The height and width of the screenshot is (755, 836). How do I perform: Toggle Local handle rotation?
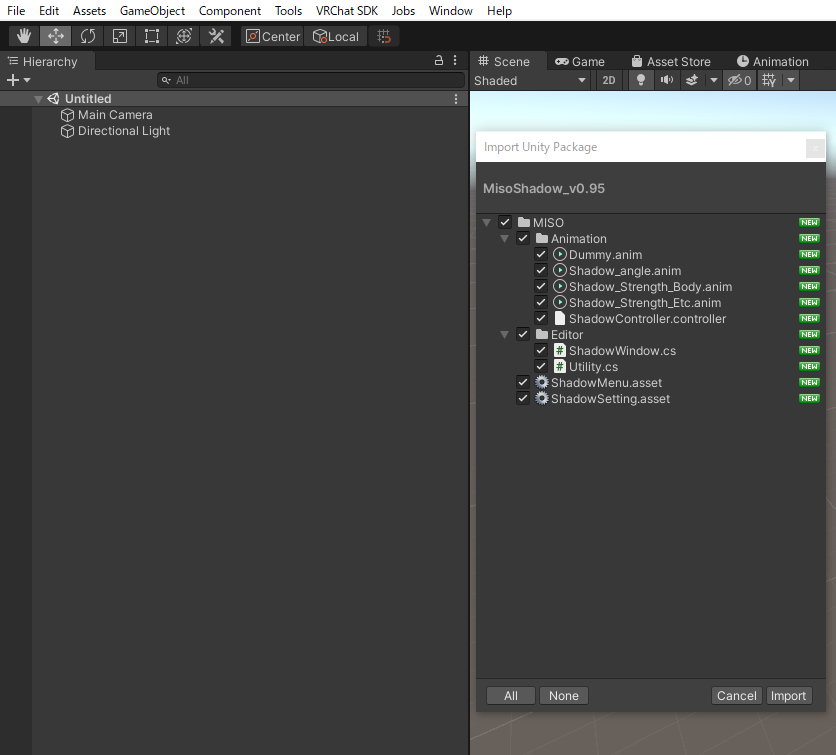click(x=336, y=36)
